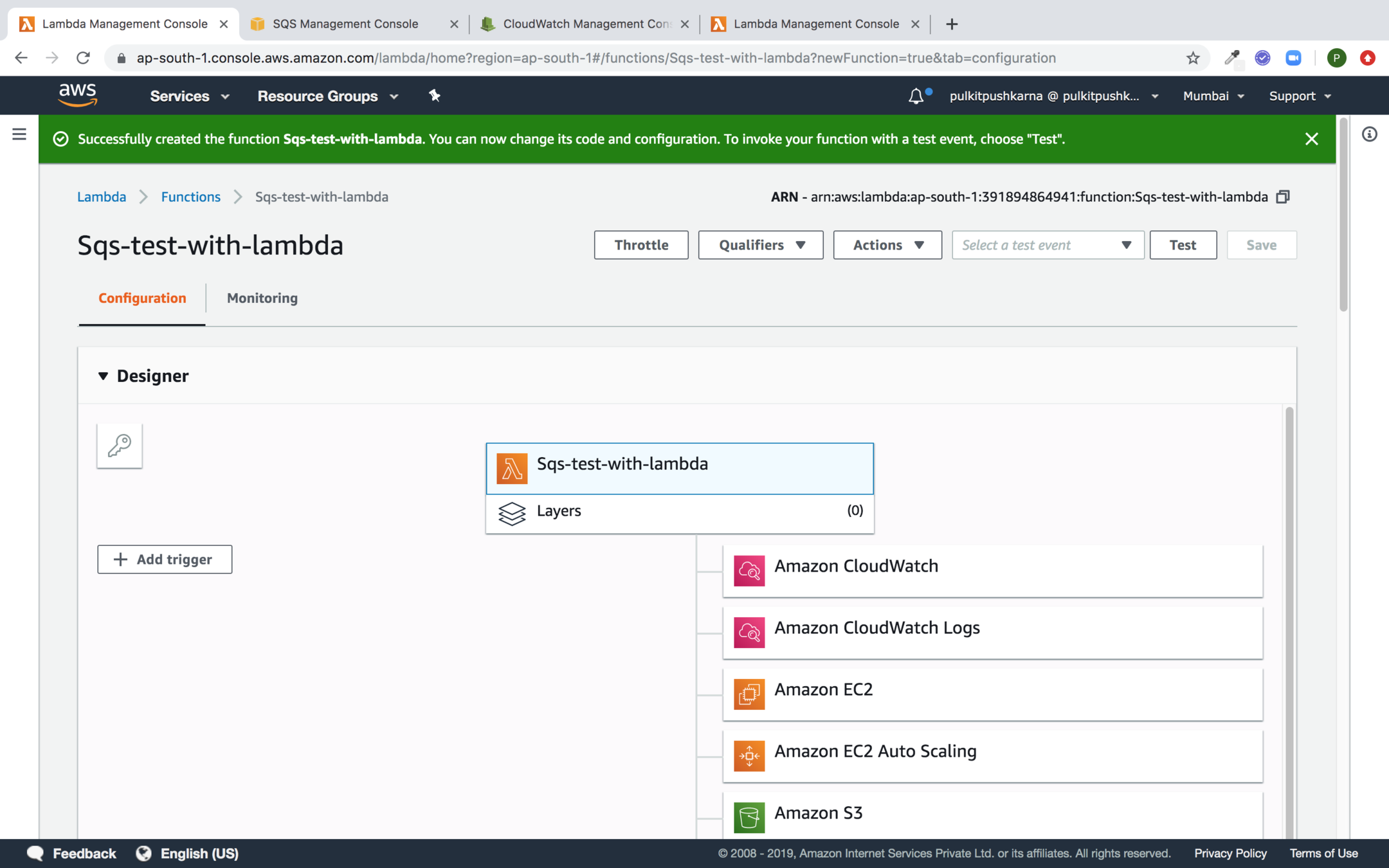The width and height of the screenshot is (1389, 868).
Task: Click the pin shortcut icon in the AWS navbar
Action: click(435, 96)
